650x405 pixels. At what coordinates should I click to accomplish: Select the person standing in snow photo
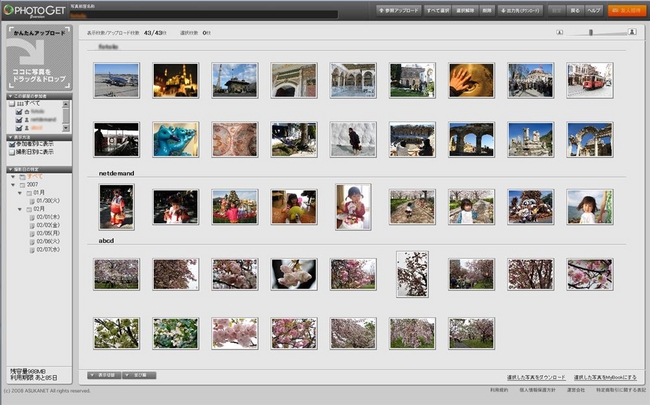coord(353,140)
